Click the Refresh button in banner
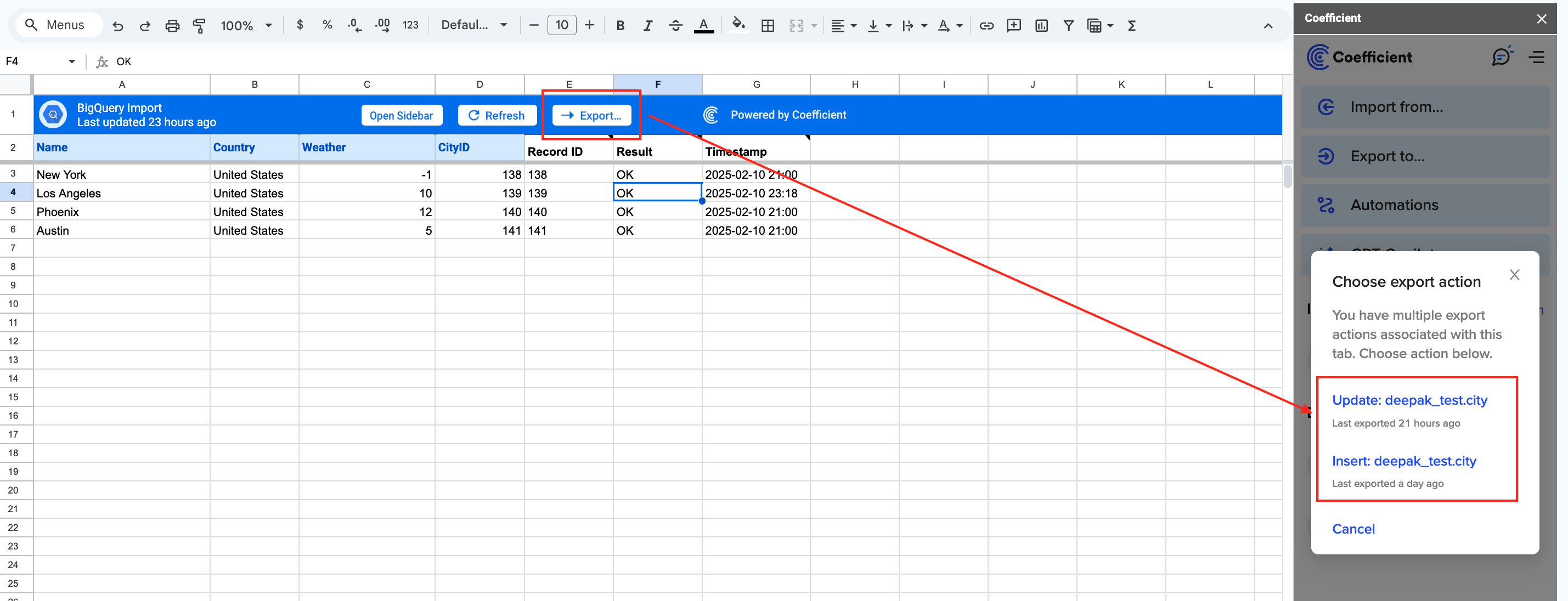This screenshot has height=601, width=1568. pyautogui.click(x=497, y=115)
